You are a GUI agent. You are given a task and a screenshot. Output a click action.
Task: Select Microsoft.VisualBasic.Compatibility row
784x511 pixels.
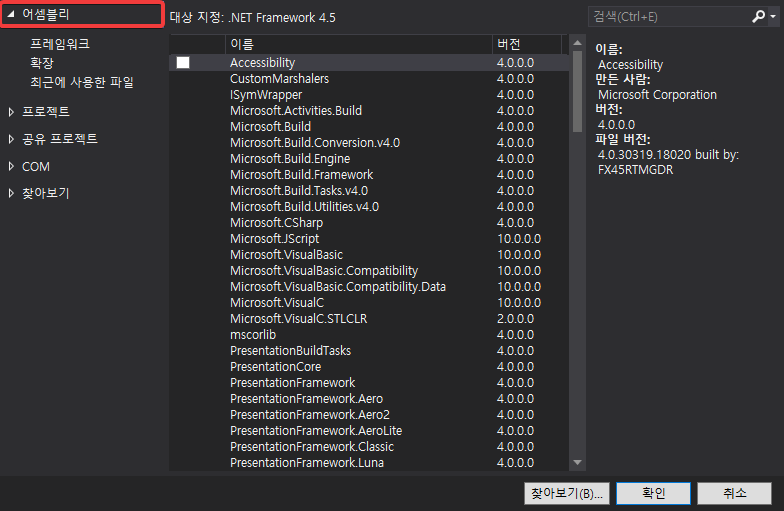coord(369,270)
